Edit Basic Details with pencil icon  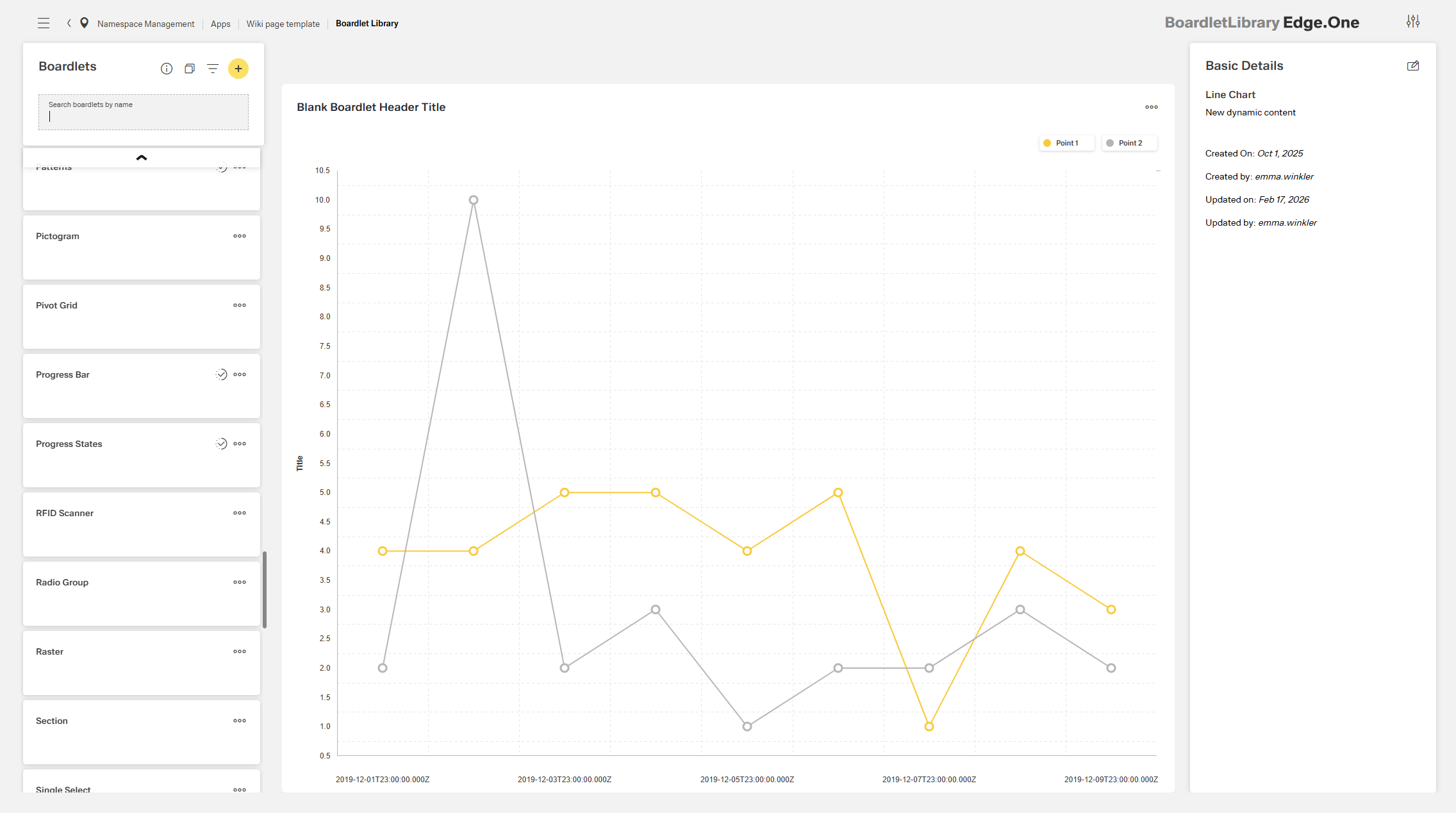[1413, 66]
